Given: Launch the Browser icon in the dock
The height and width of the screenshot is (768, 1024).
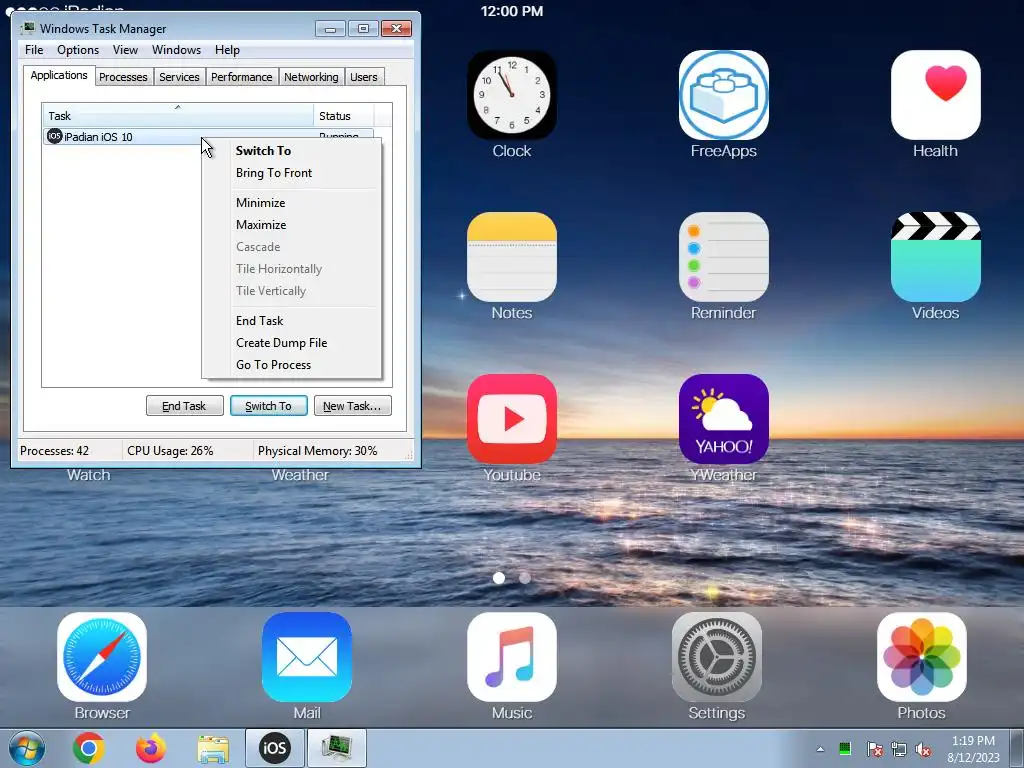Looking at the screenshot, I should pyautogui.click(x=102, y=656).
